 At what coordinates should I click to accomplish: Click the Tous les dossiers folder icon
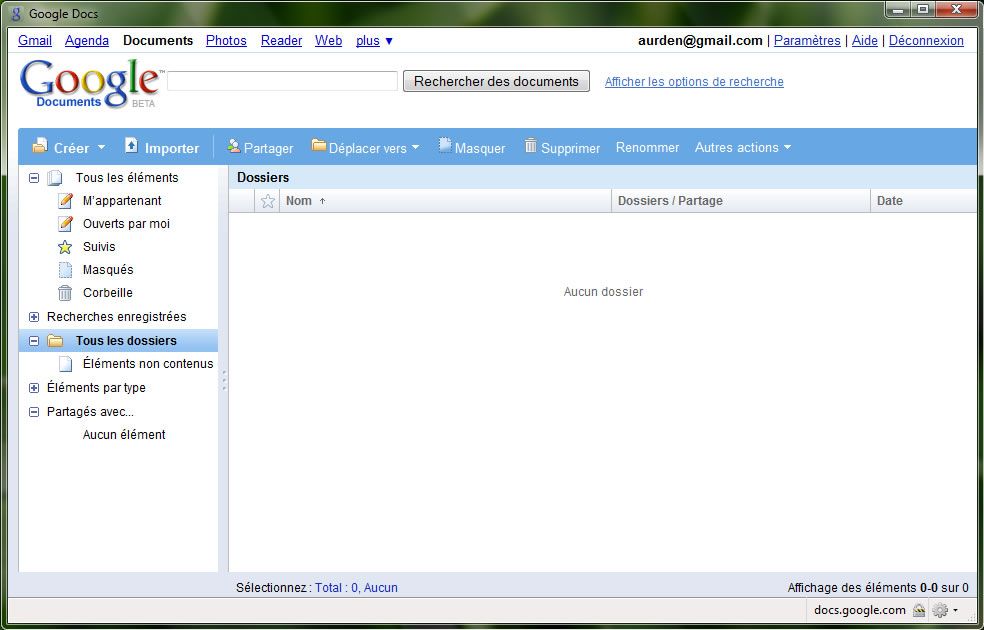point(55,341)
